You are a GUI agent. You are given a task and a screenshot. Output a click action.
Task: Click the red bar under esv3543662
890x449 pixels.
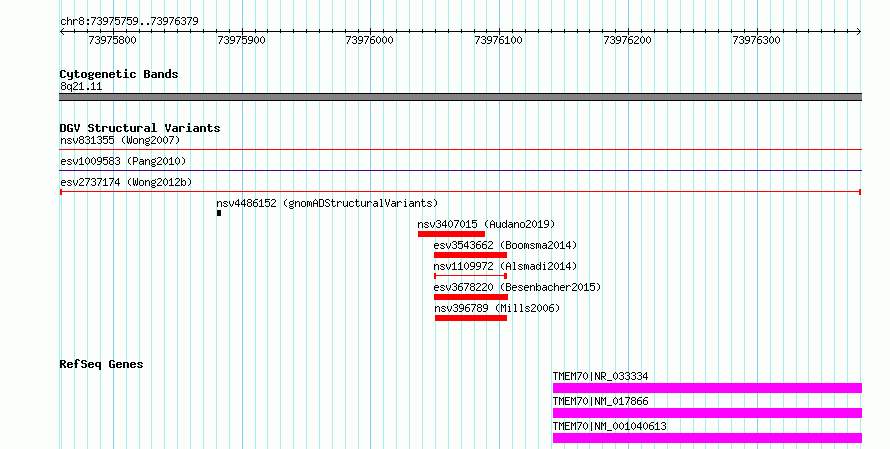point(471,255)
